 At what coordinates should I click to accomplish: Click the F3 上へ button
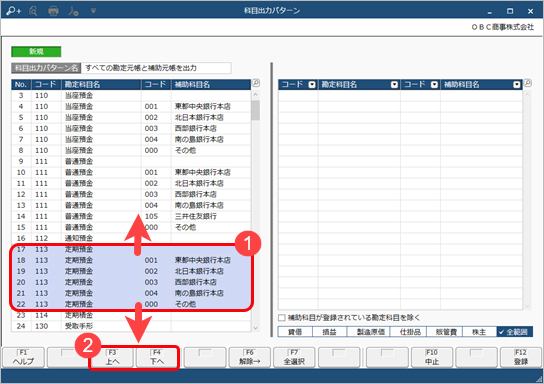[x=112, y=357]
